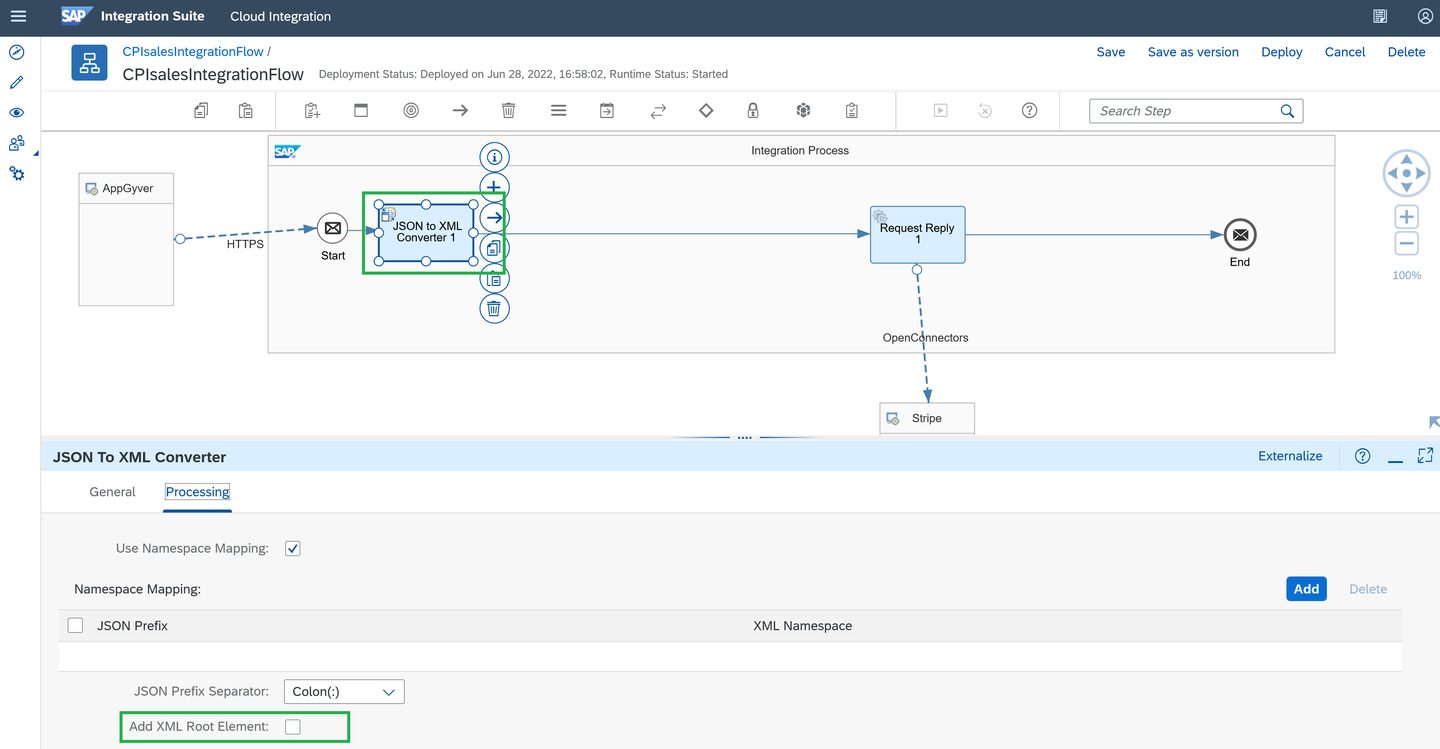Image resolution: width=1440 pixels, height=749 pixels.
Task: Open the Persistence hexagon palette icon
Action: 802,111
